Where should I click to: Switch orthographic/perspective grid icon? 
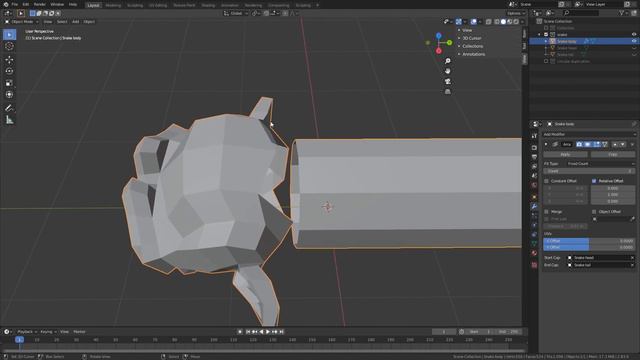(x=448, y=91)
